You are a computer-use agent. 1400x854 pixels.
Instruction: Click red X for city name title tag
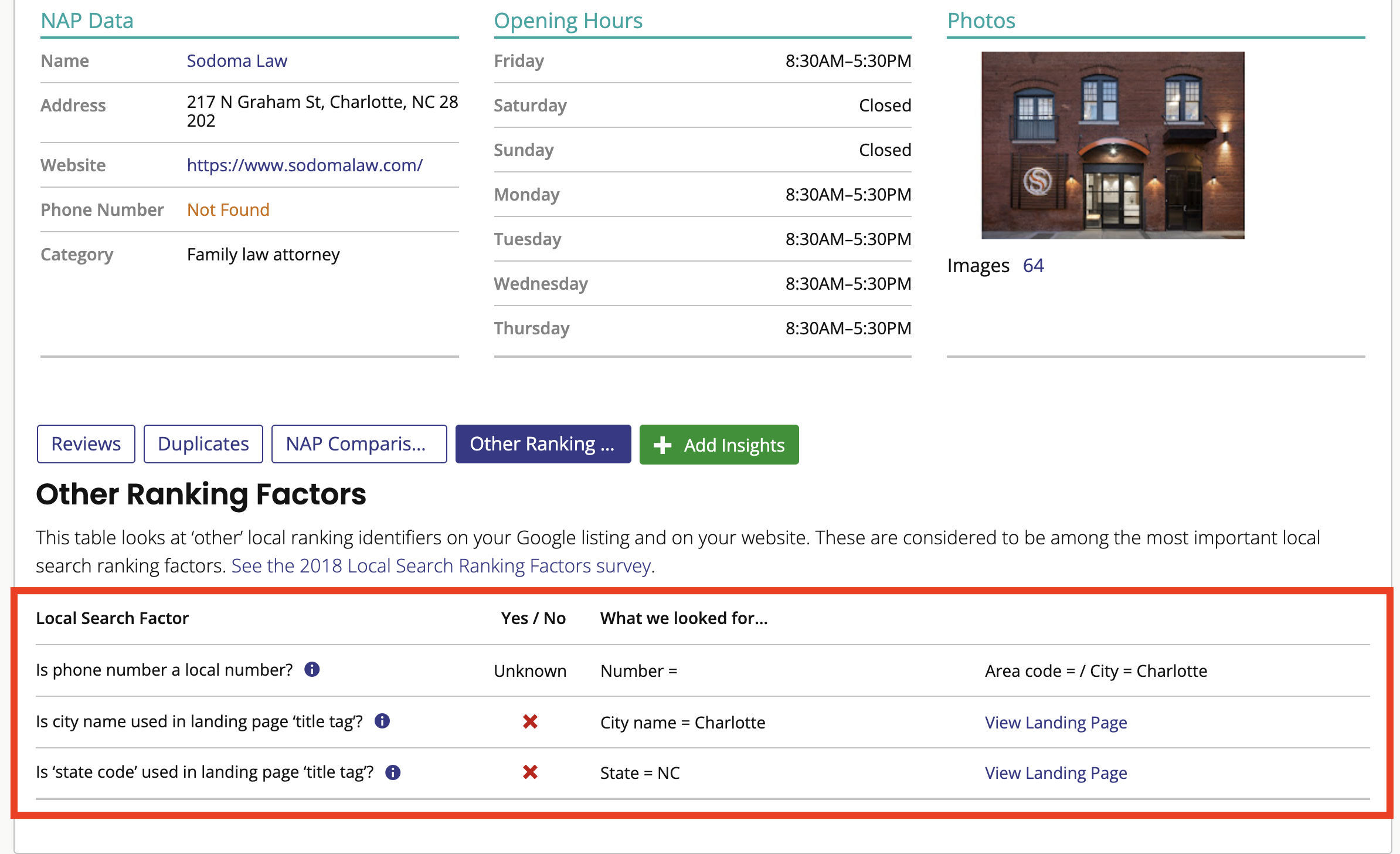click(x=531, y=721)
